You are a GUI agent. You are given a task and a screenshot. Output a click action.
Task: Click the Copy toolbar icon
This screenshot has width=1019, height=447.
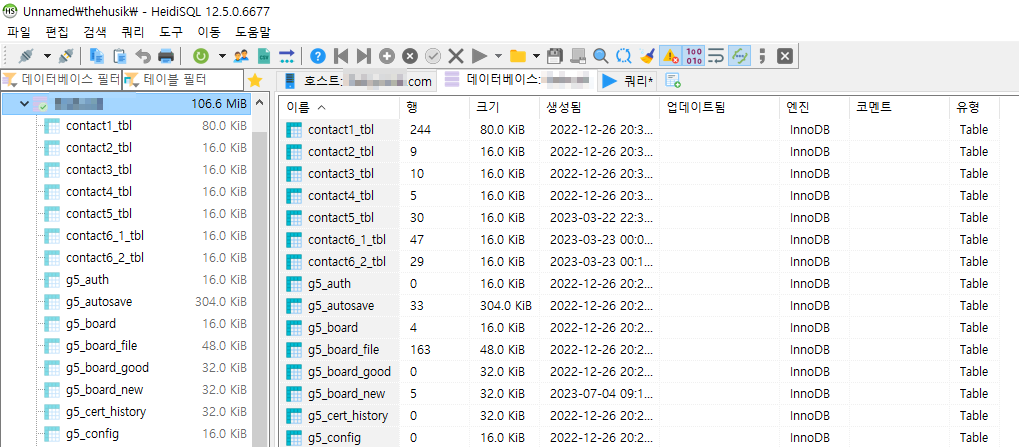coord(97,56)
